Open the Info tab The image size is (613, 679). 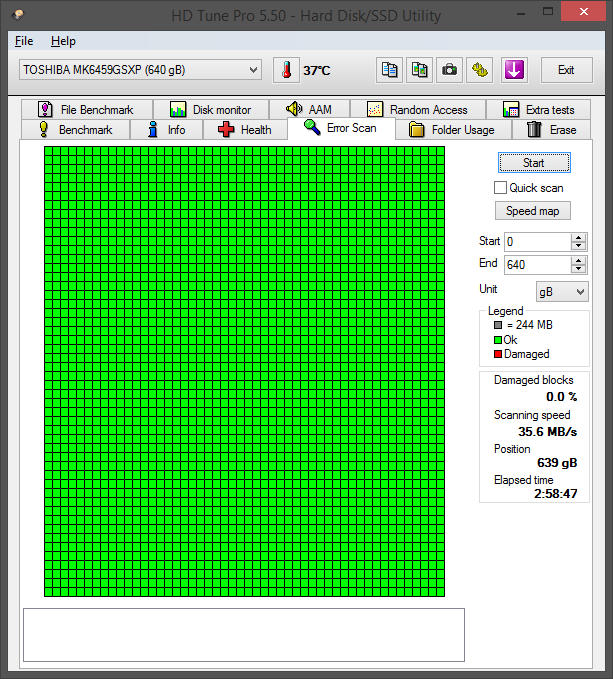coord(166,129)
